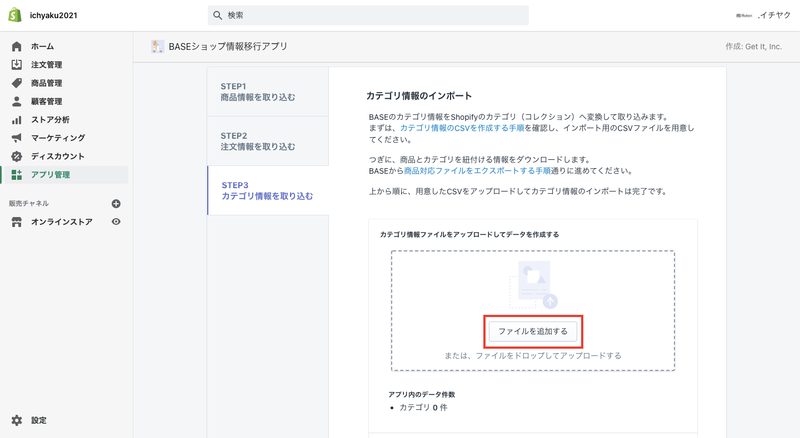View online store via eye icon
This screenshot has width=800, height=438.
(116, 222)
